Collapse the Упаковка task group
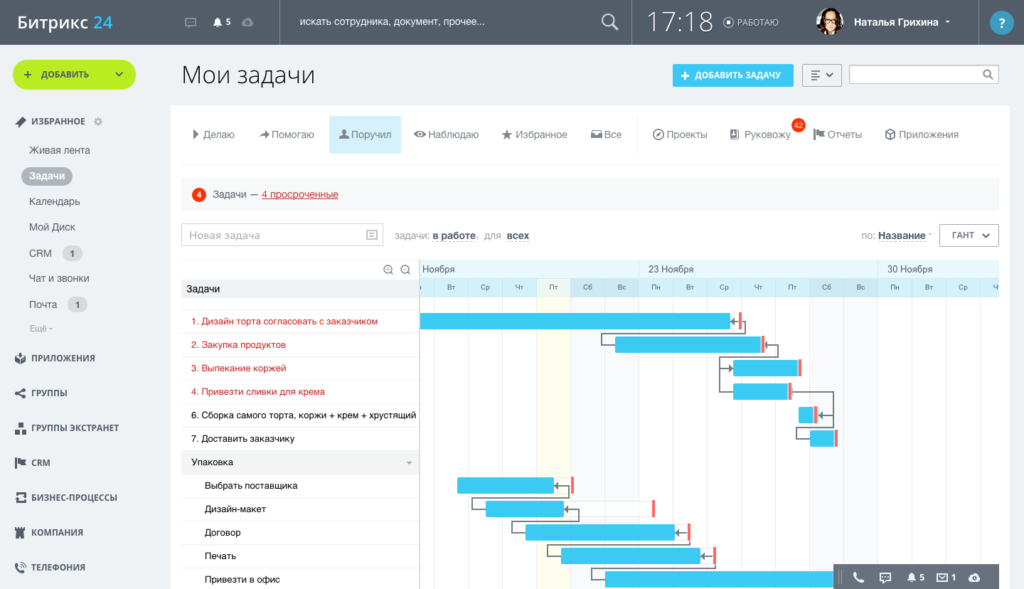Screen dimensions: 1024x589 pyautogui.click(x=408, y=463)
